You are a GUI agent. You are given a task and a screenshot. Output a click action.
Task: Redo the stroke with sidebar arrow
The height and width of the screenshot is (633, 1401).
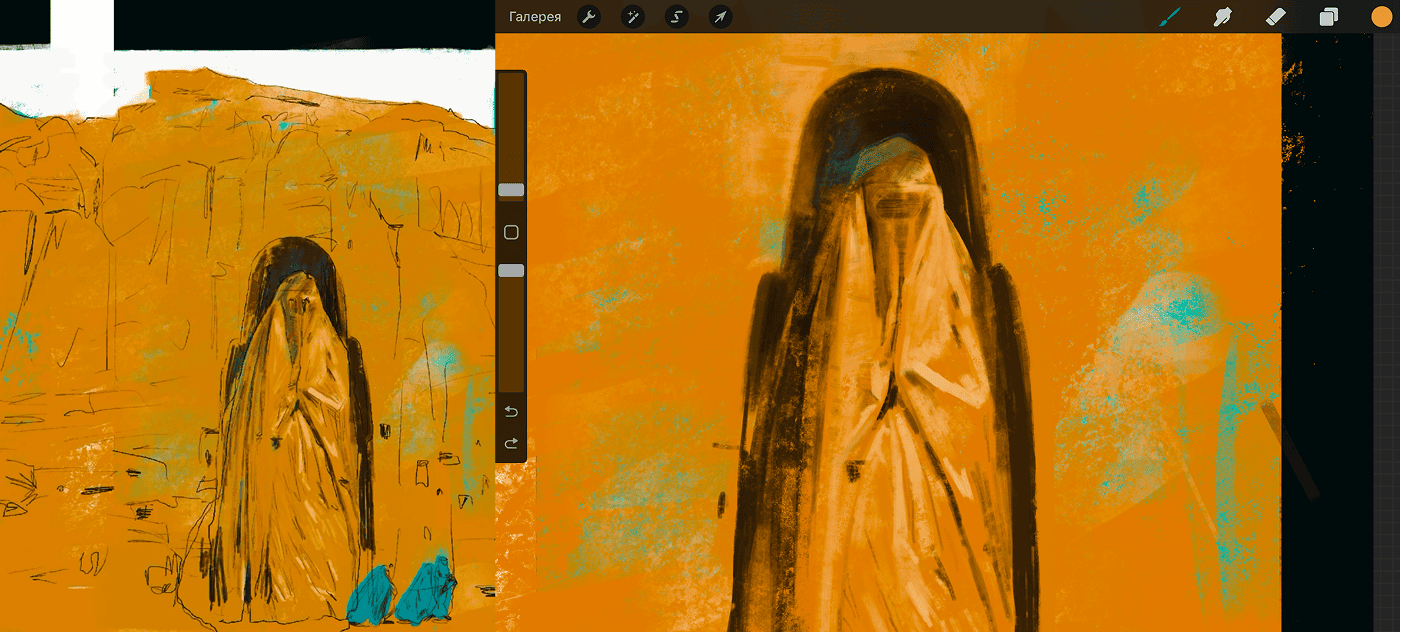click(511, 443)
